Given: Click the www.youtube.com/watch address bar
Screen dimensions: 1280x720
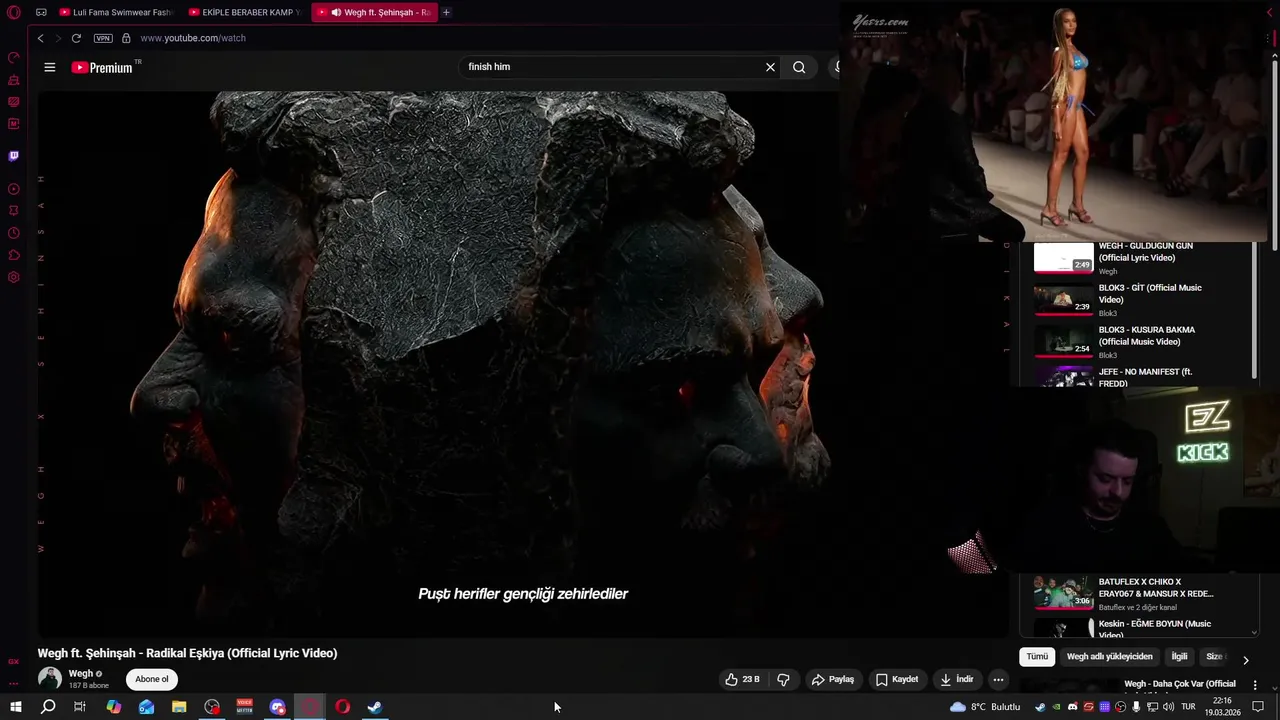Looking at the screenshot, I should [x=193, y=38].
